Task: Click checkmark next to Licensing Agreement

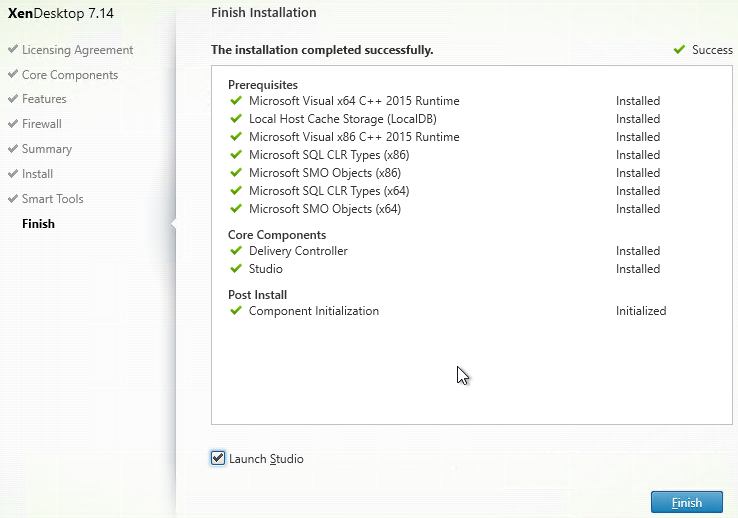Action: pyautogui.click(x=13, y=49)
